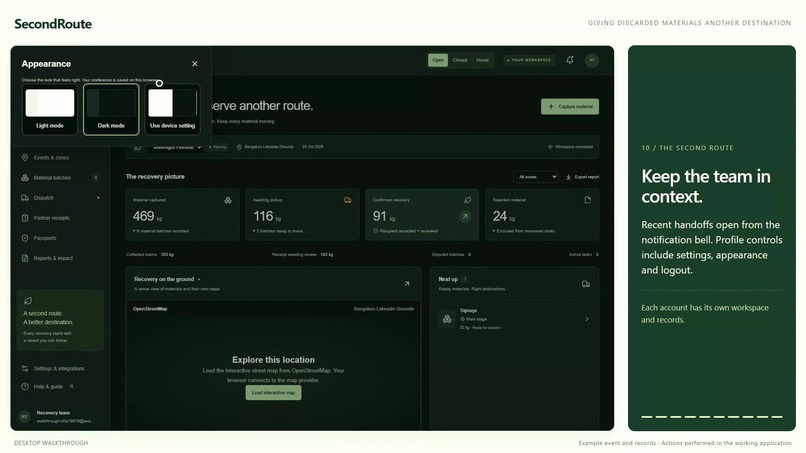
Task: Open the Signage item chevron
Action: [587, 319]
